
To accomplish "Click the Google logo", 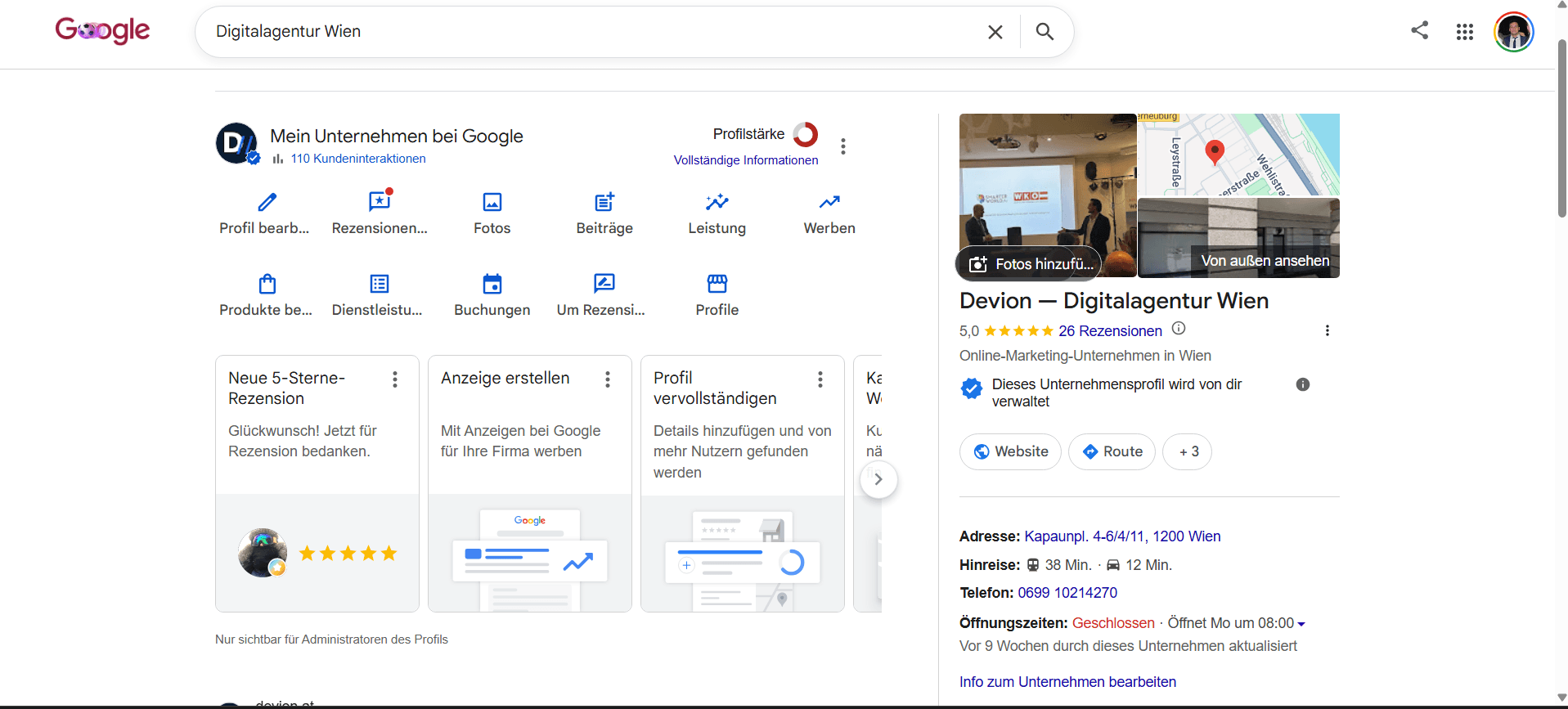I will coord(102,30).
